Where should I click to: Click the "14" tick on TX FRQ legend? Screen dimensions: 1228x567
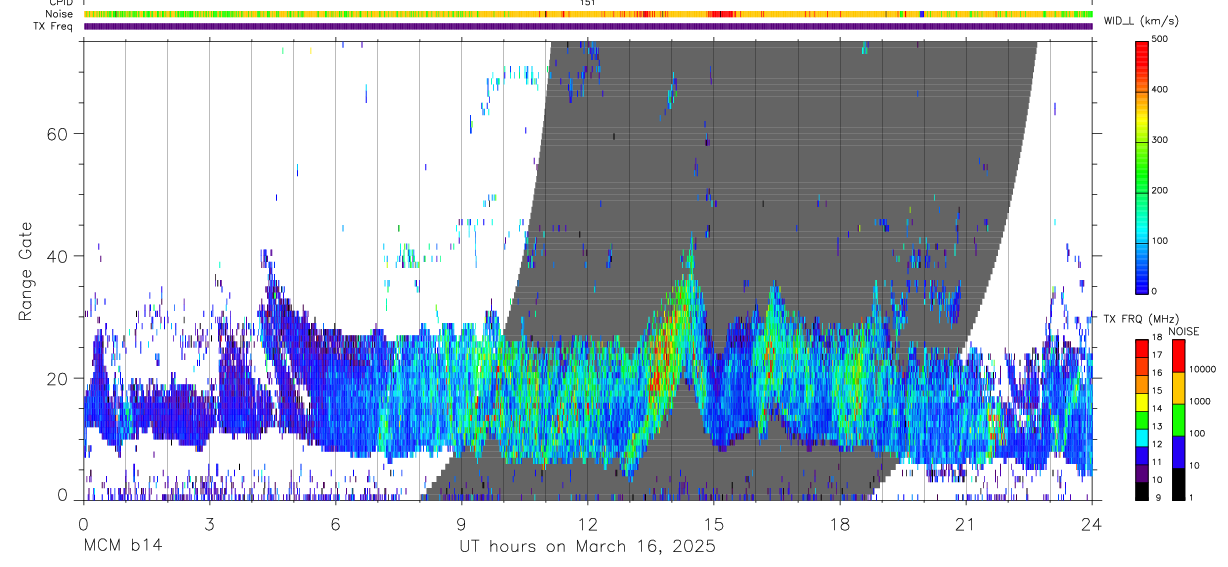(1159, 408)
